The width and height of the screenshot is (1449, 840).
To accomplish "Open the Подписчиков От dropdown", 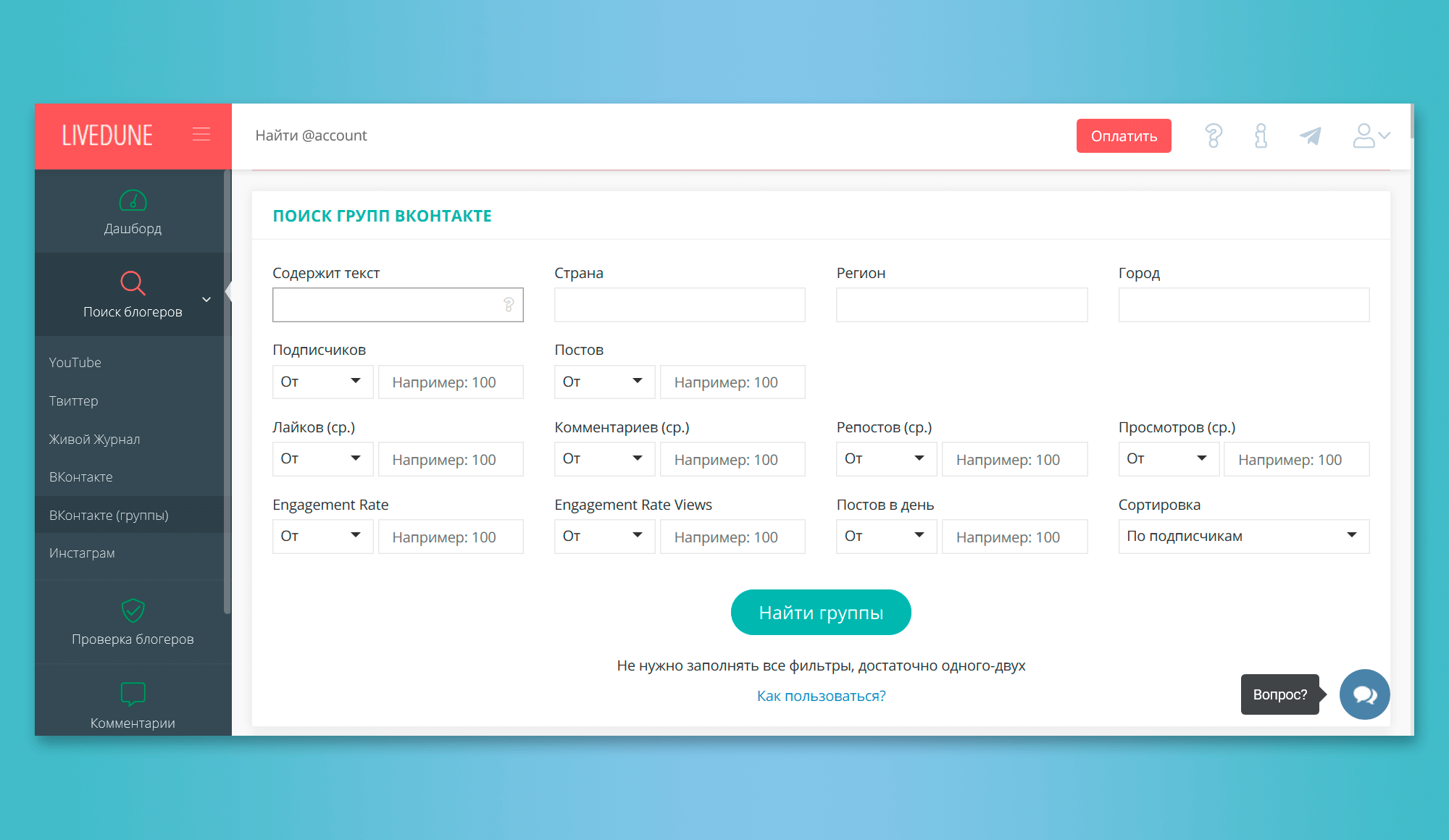I will click(322, 382).
